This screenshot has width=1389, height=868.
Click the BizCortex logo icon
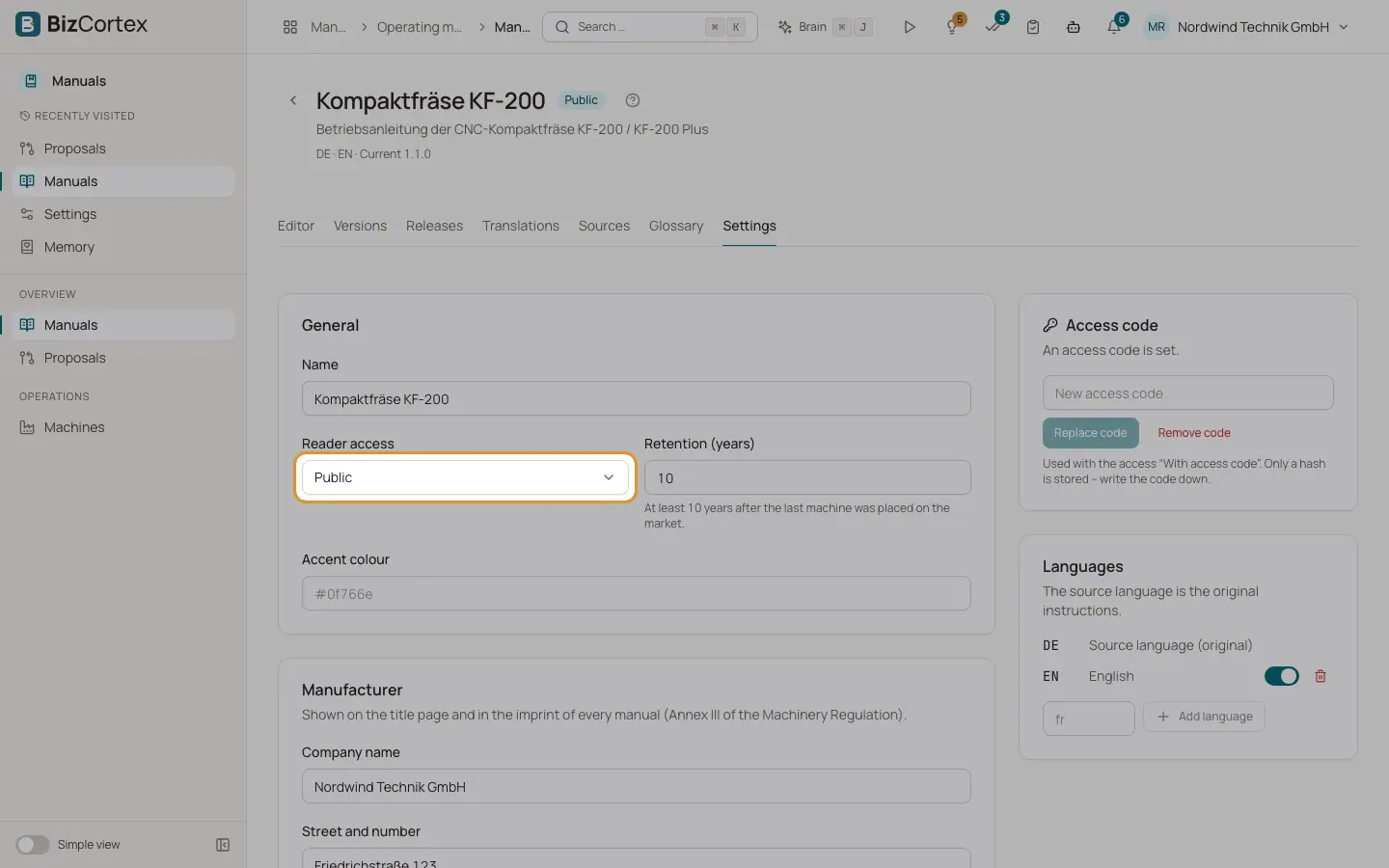(x=28, y=24)
